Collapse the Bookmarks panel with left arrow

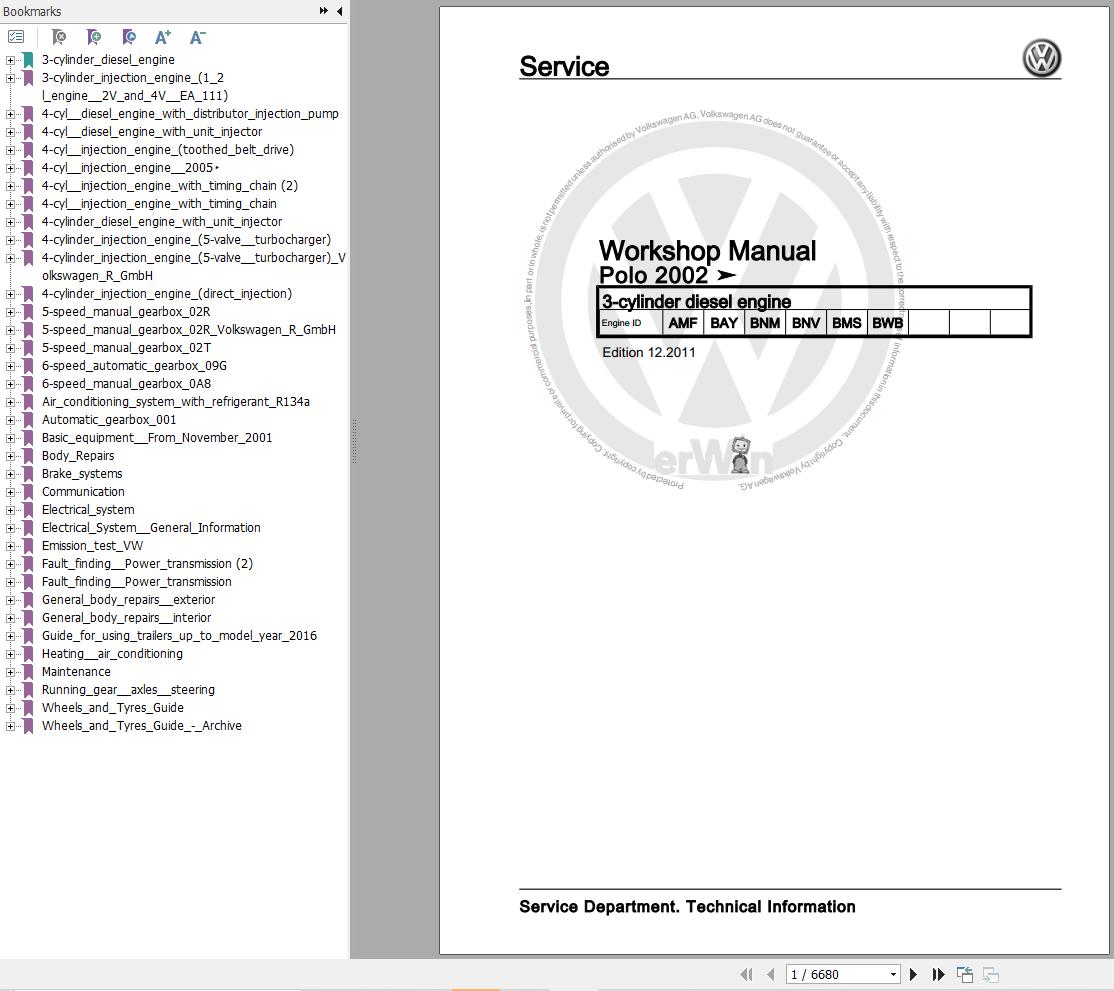tap(340, 11)
